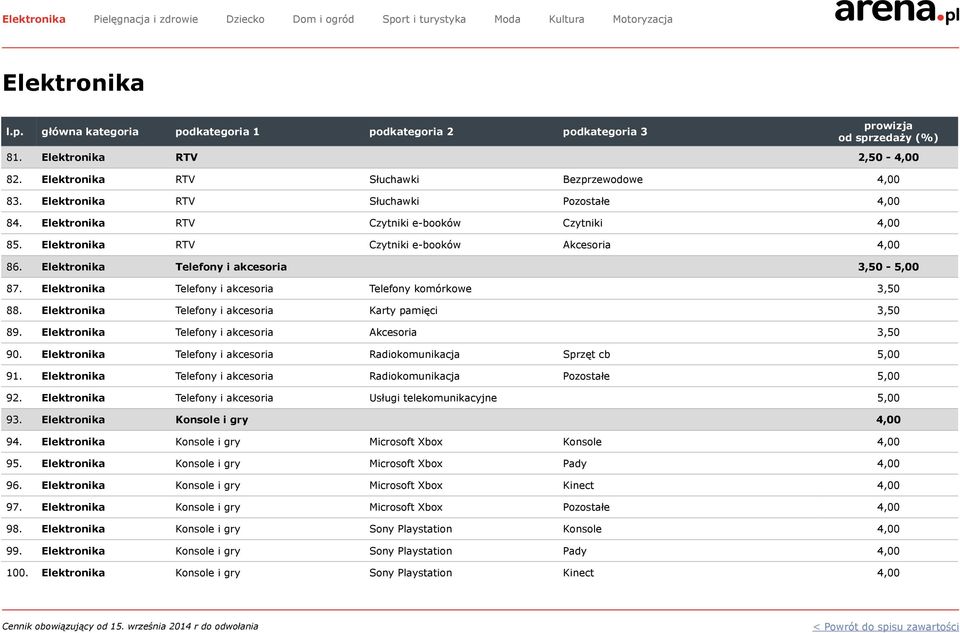The image size is (960, 633).
Task: Select Microsoft Xbox in row 97
Action: point(405,508)
